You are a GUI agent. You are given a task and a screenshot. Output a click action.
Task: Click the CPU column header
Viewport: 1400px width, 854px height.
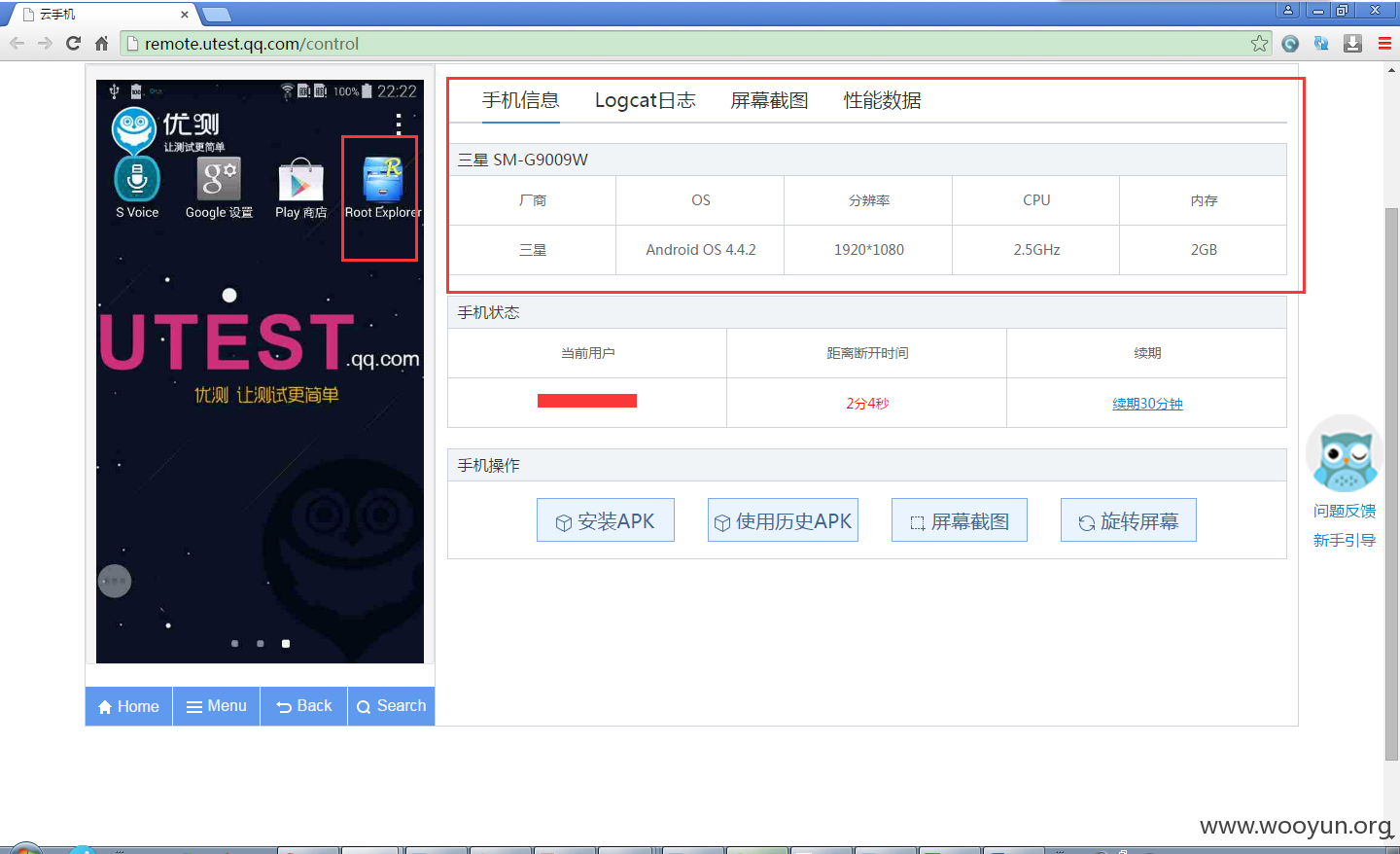point(1036,200)
